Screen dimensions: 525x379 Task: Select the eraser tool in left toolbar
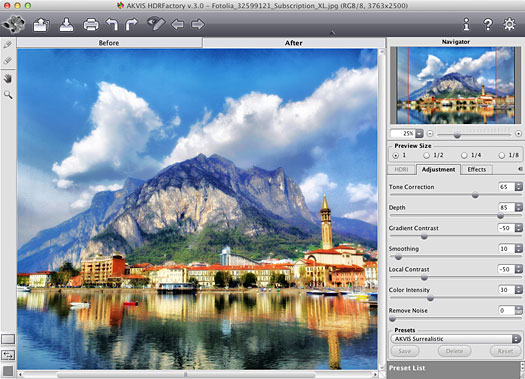coord(8,61)
